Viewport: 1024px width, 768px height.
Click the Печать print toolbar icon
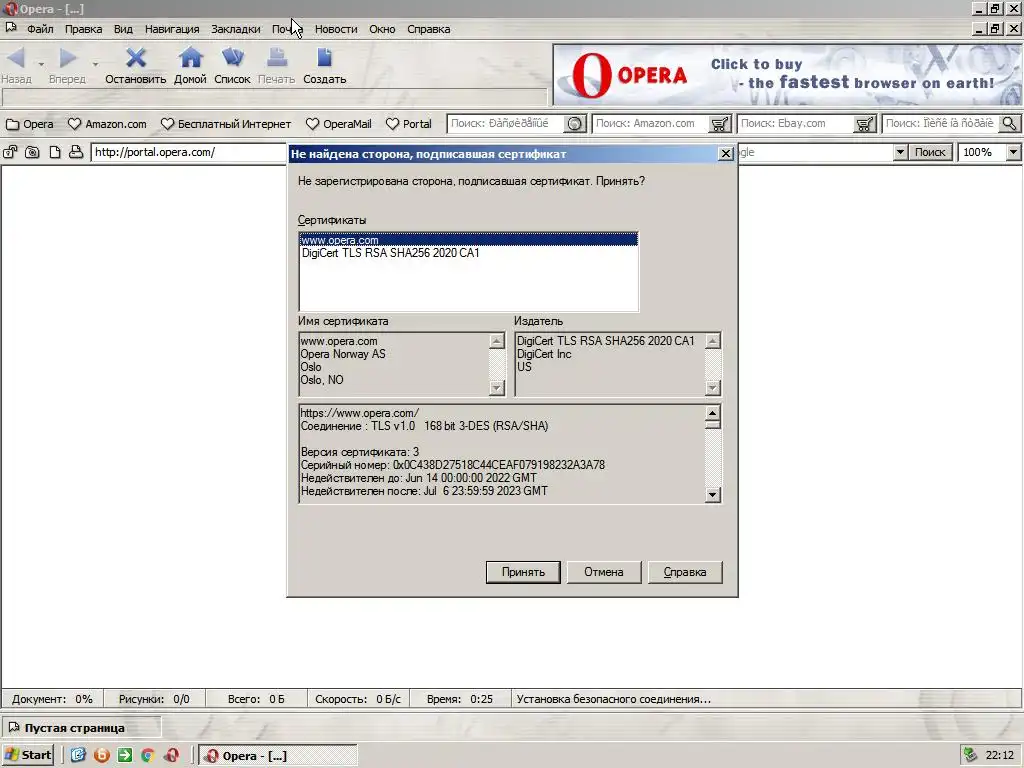coord(276,58)
